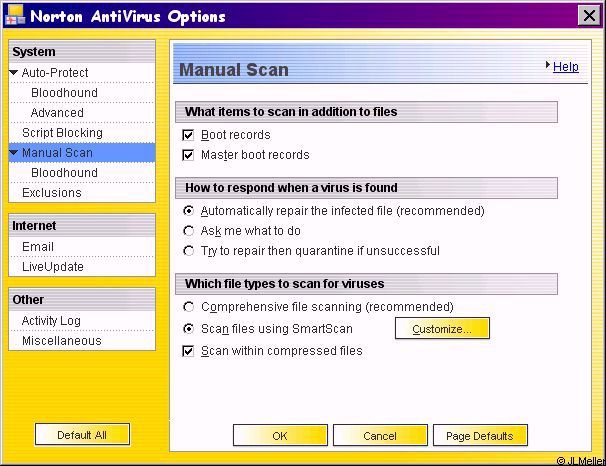Open the Auto-Protect settings page
Viewport: 606px width, 466px height.
click(55, 73)
